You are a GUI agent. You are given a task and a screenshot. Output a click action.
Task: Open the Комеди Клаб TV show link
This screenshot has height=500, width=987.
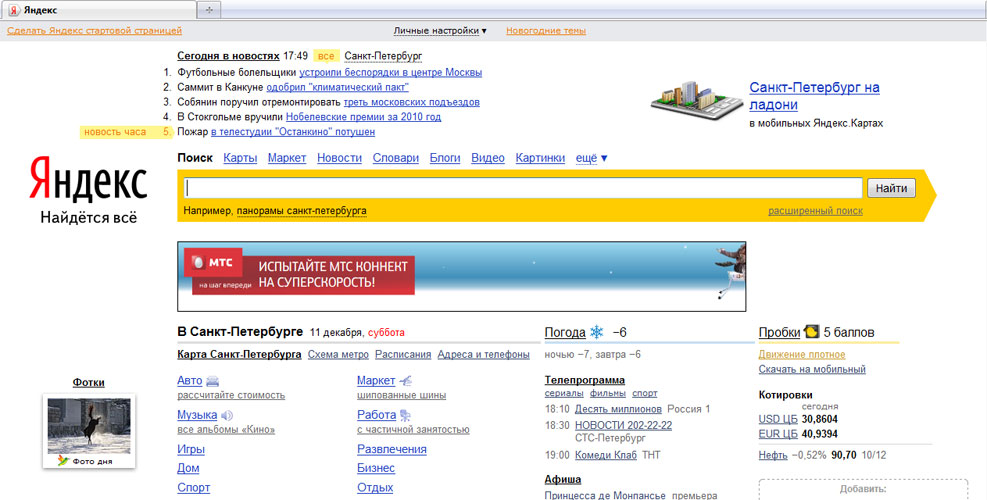point(606,455)
